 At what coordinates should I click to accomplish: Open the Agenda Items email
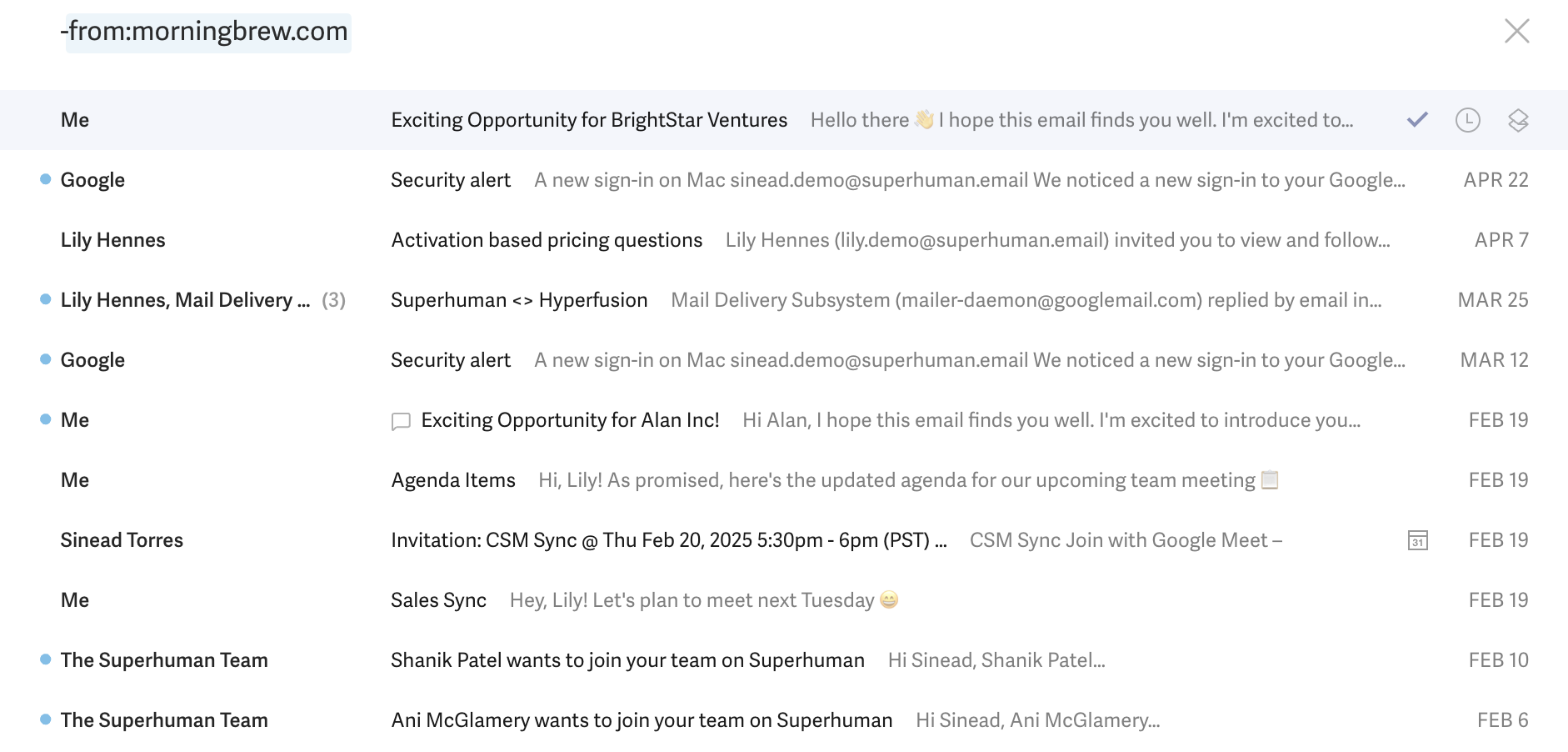click(784, 480)
